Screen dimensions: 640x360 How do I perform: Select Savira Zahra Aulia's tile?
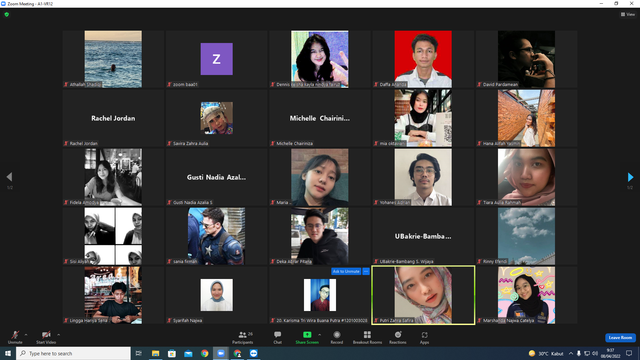click(216, 118)
